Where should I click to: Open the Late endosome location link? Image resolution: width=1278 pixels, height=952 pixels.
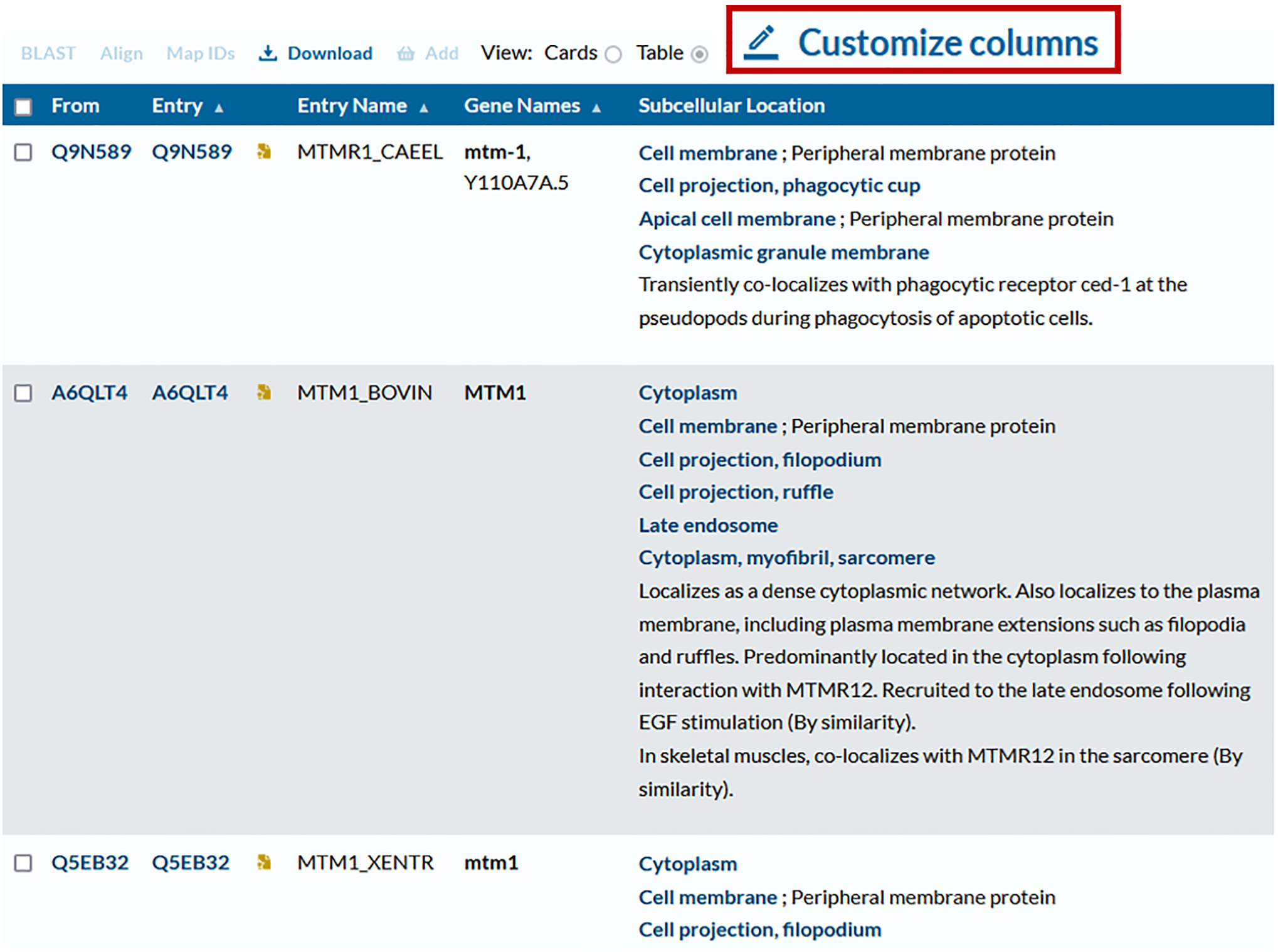pos(708,525)
